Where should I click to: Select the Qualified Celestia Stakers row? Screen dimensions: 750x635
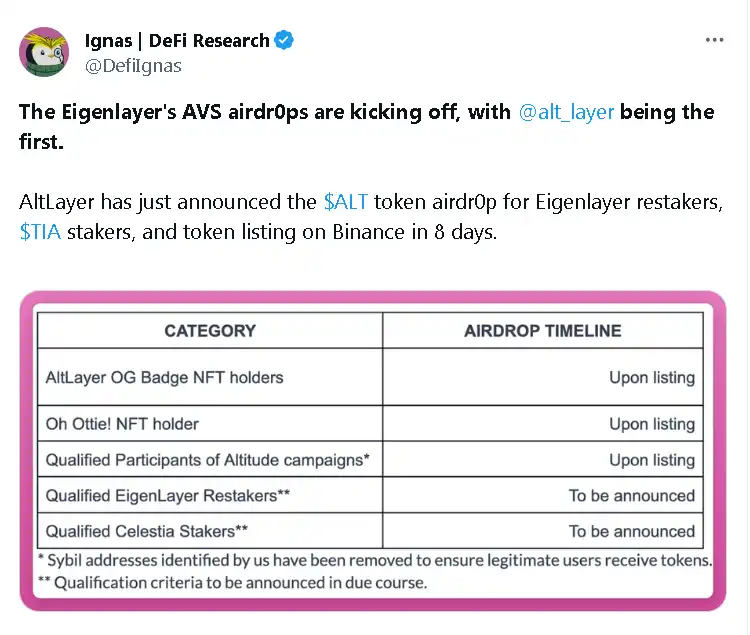coord(161,531)
